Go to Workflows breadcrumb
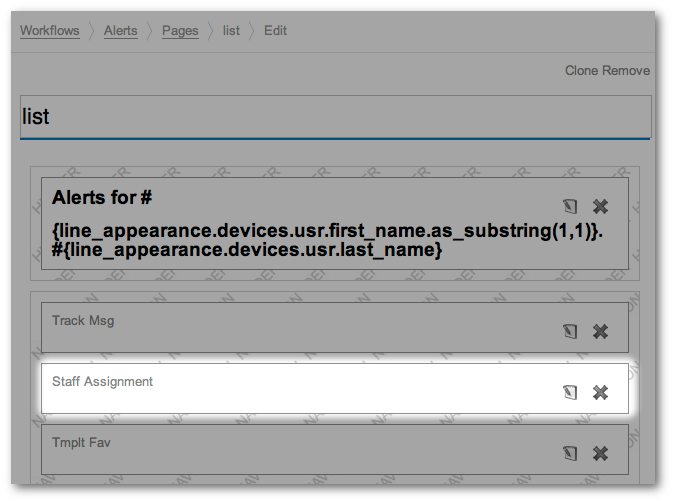This screenshot has width=674, height=503. point(50,31)
